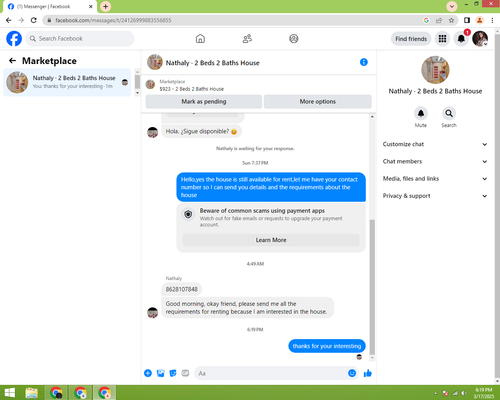This screenshot has width=500, height=400.
Task: Click the 'thanks for your interesting' message
Action: 327,346
